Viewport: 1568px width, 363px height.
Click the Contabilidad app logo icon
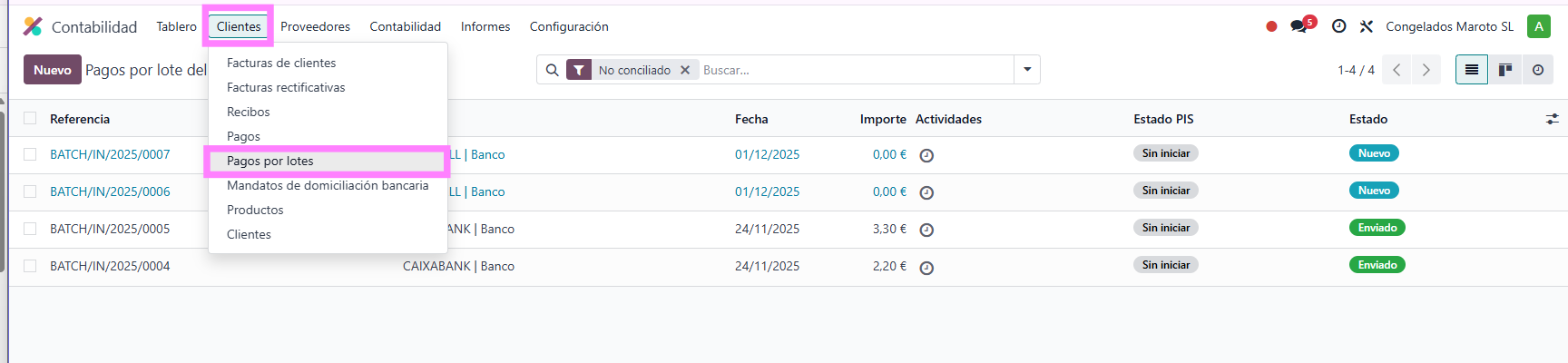tap(33, 26)
